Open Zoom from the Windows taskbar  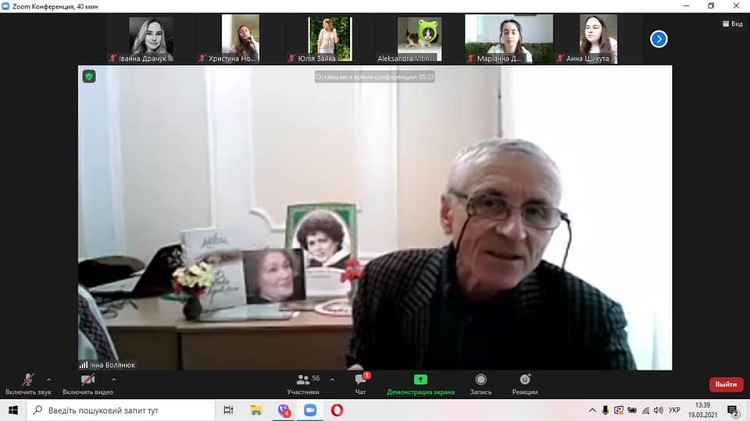pos(309,410)
